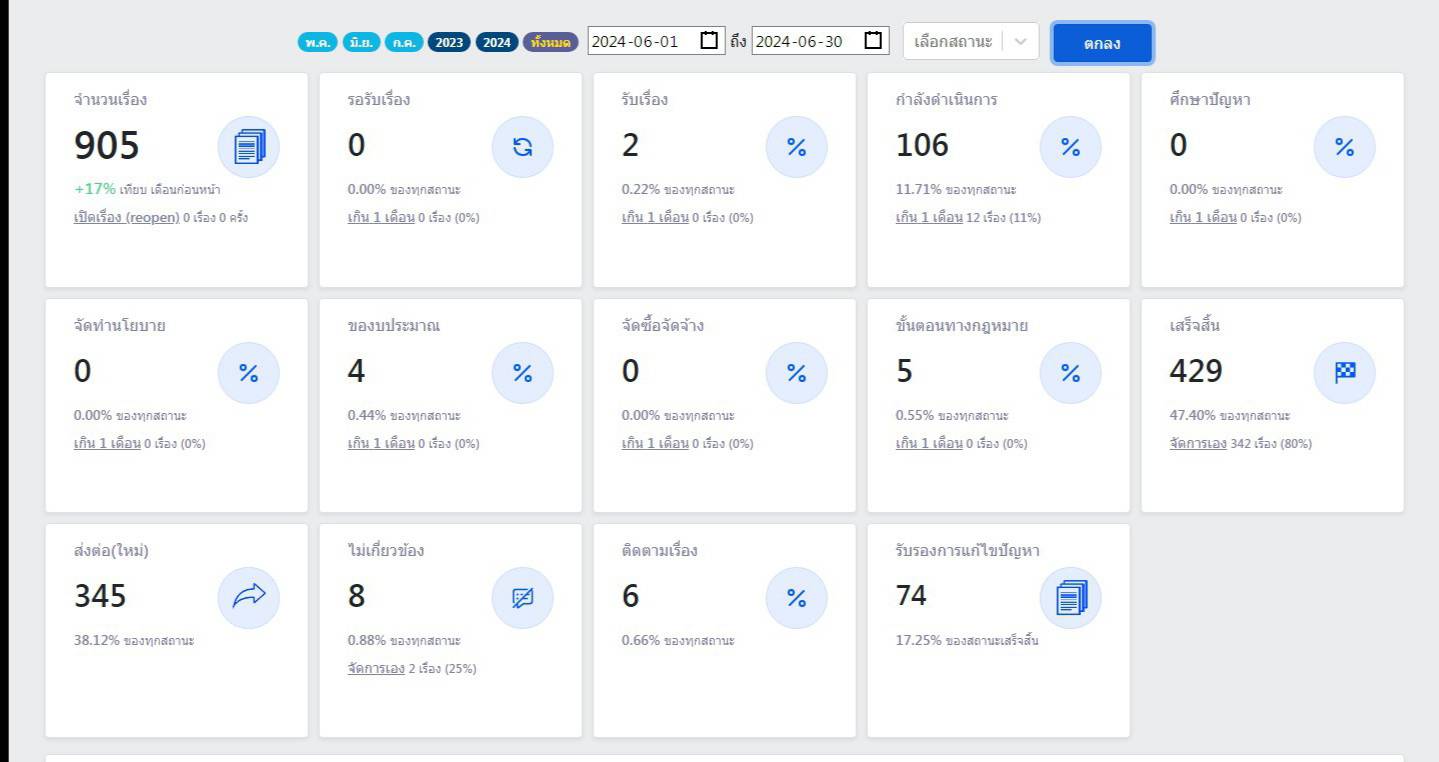This screenshot has height=762, width=1439.
Task: Open the เปิดเรื่อง (reopen) link
Action: tap(126, 217)
